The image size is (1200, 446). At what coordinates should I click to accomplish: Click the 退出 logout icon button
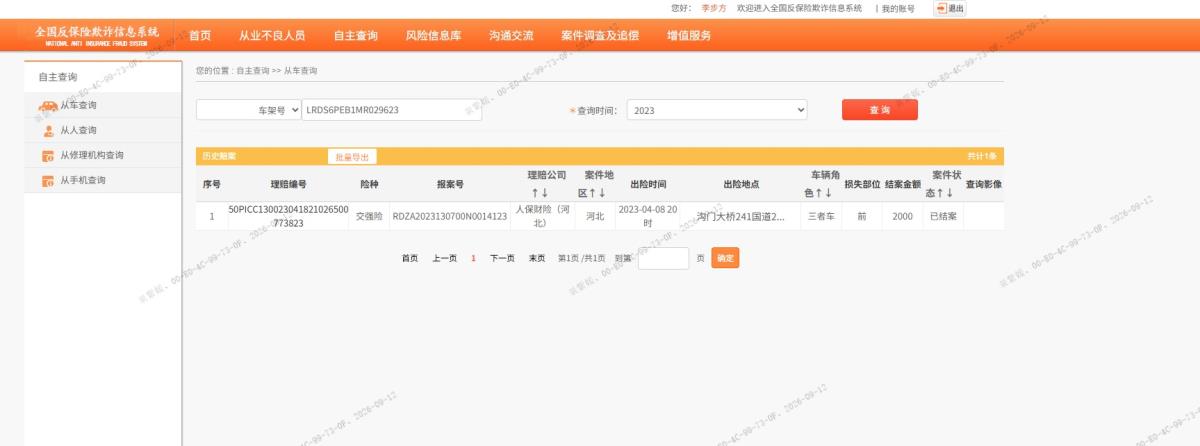click(950, 8)
